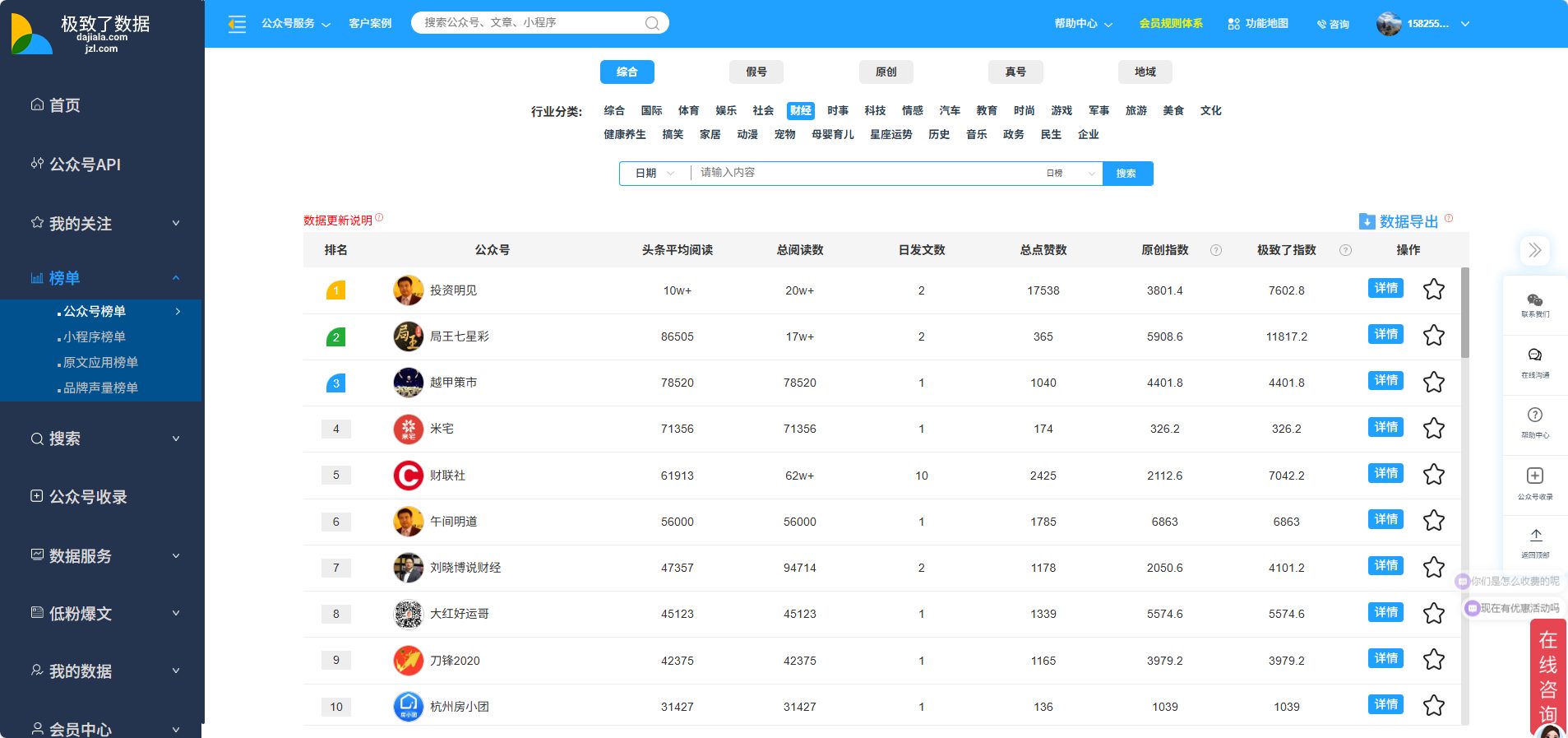The image size is (1568, 738).
Task: Open 在线沟通 chat icon
Action: pos(1534,355)
